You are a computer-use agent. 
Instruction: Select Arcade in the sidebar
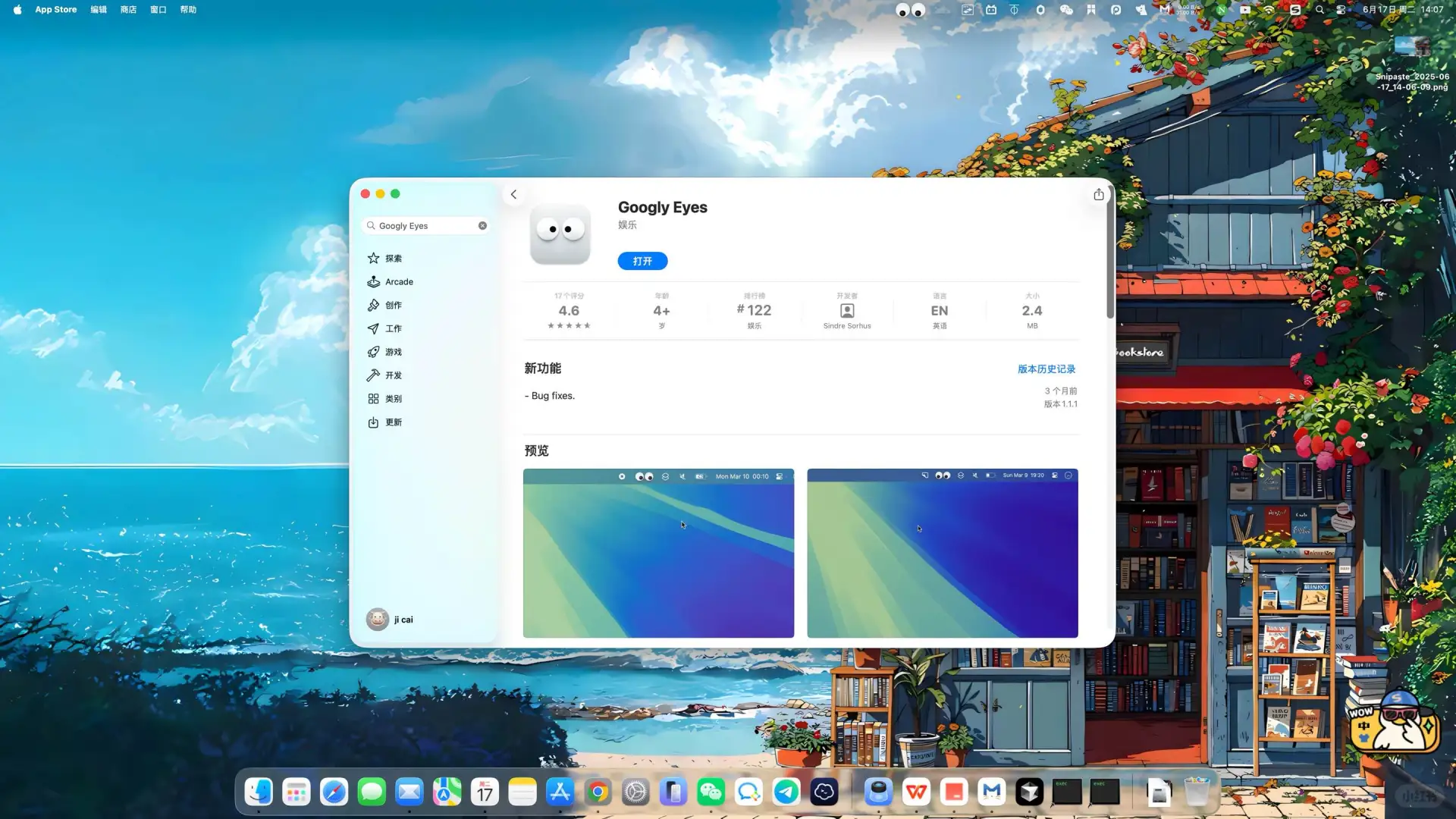398,282
